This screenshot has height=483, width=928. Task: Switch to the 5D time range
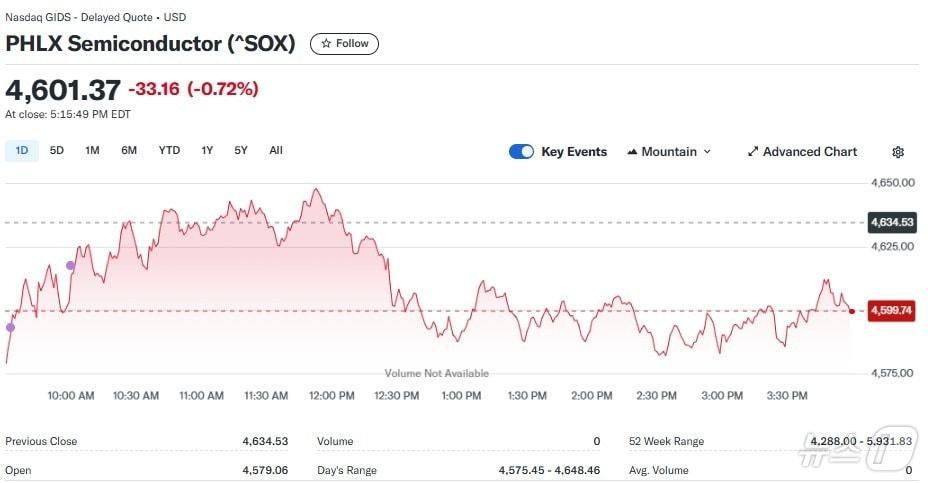(57, 151)
